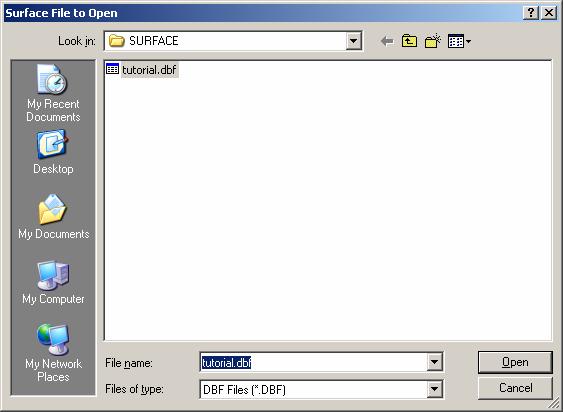Browse My Network Places

click(x=53, y=353)
